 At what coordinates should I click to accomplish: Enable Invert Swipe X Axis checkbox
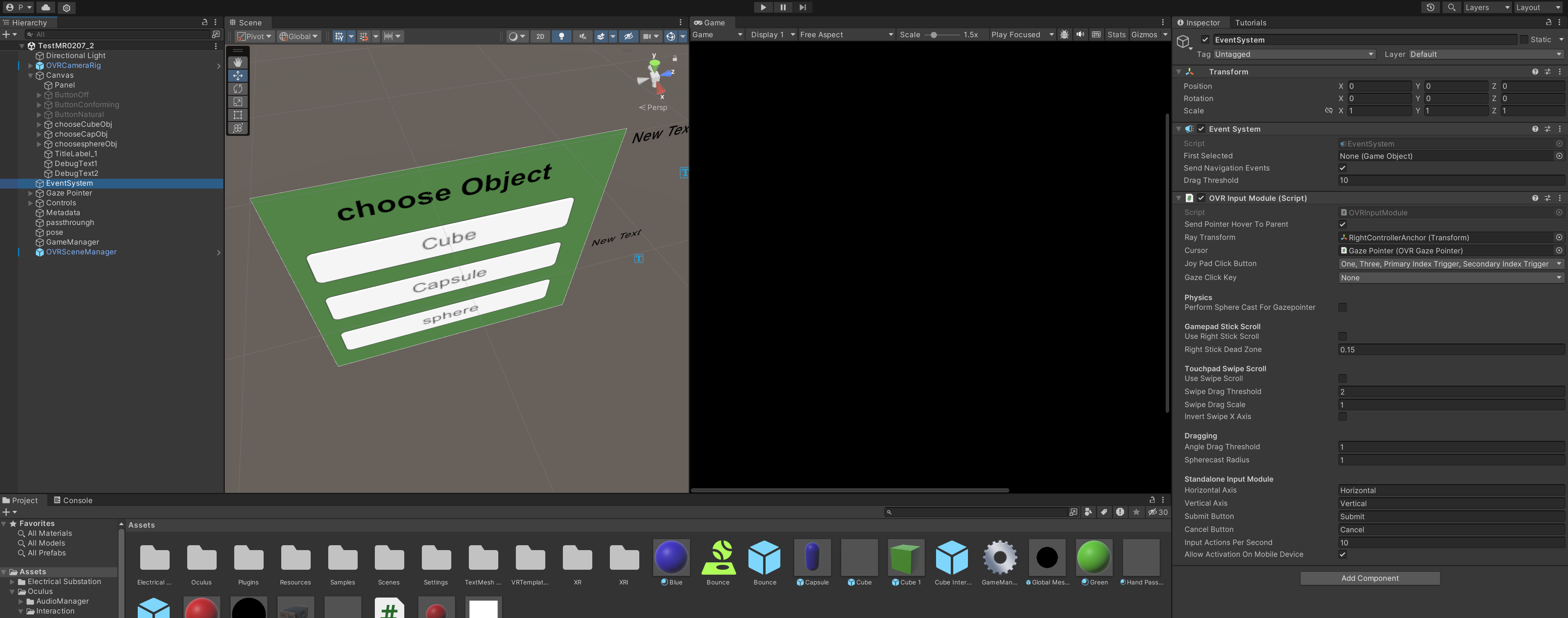pyautogui.click(x=1342, y=417)
